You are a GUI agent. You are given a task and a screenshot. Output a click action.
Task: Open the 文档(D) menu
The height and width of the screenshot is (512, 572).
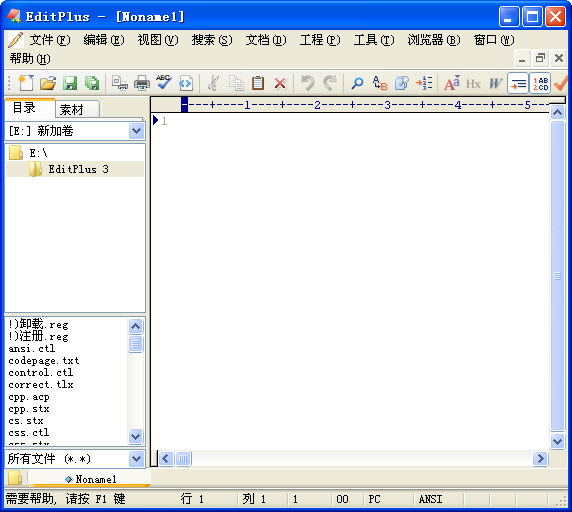266,40
